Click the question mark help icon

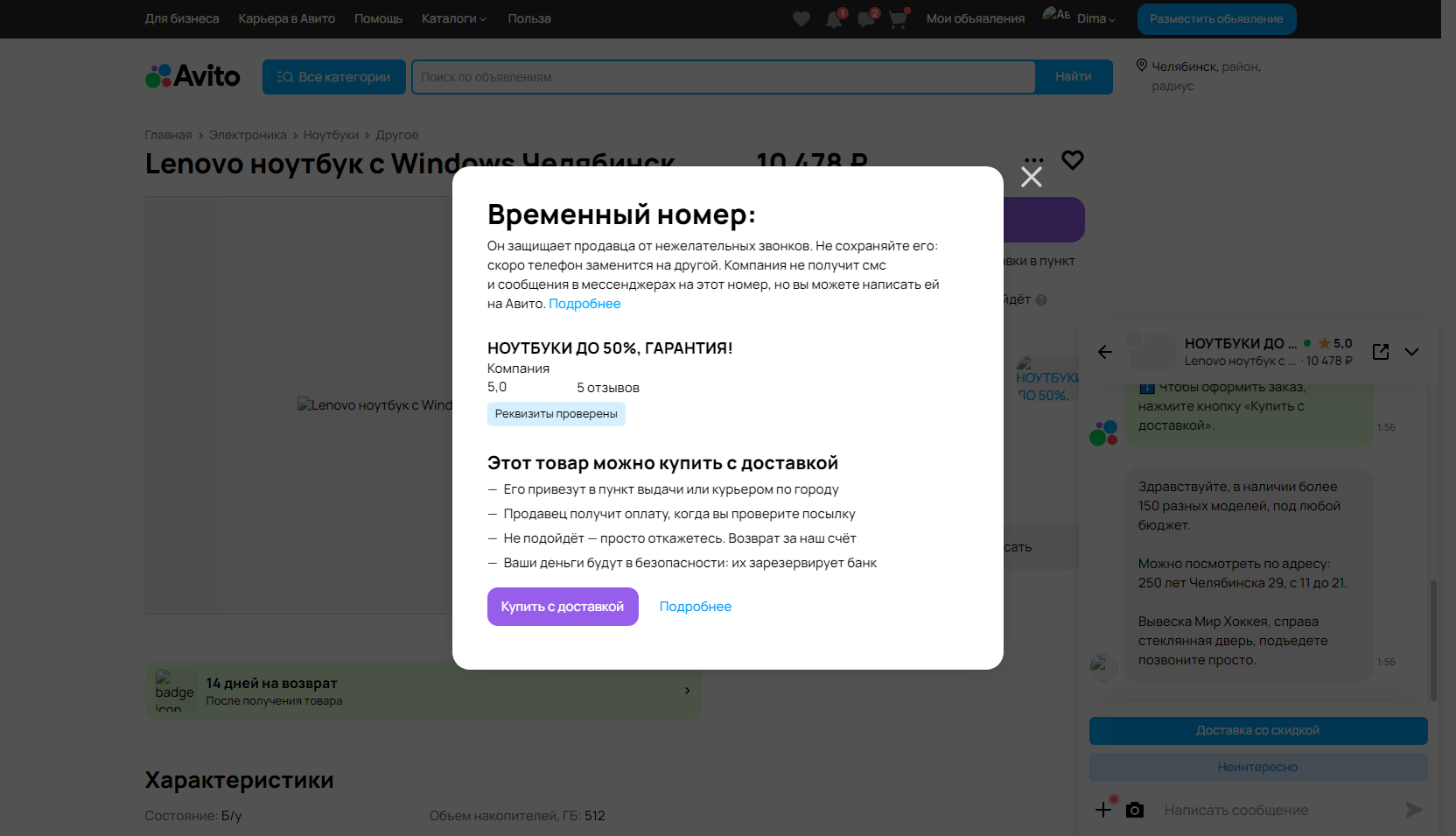tap(1041, 300)
